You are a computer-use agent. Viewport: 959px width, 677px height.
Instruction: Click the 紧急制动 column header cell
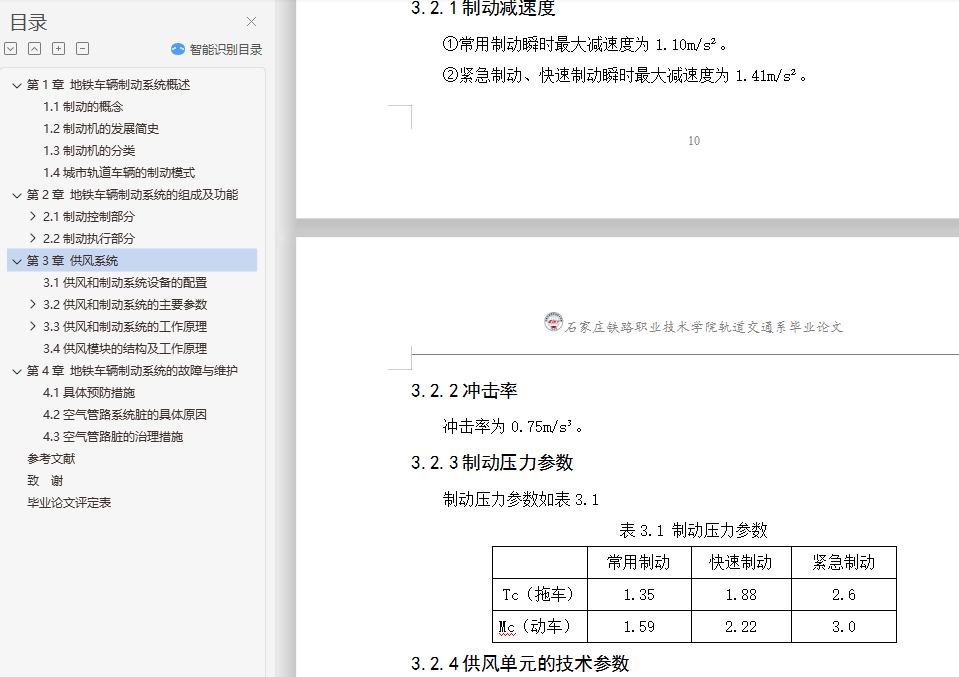point(843,563)
